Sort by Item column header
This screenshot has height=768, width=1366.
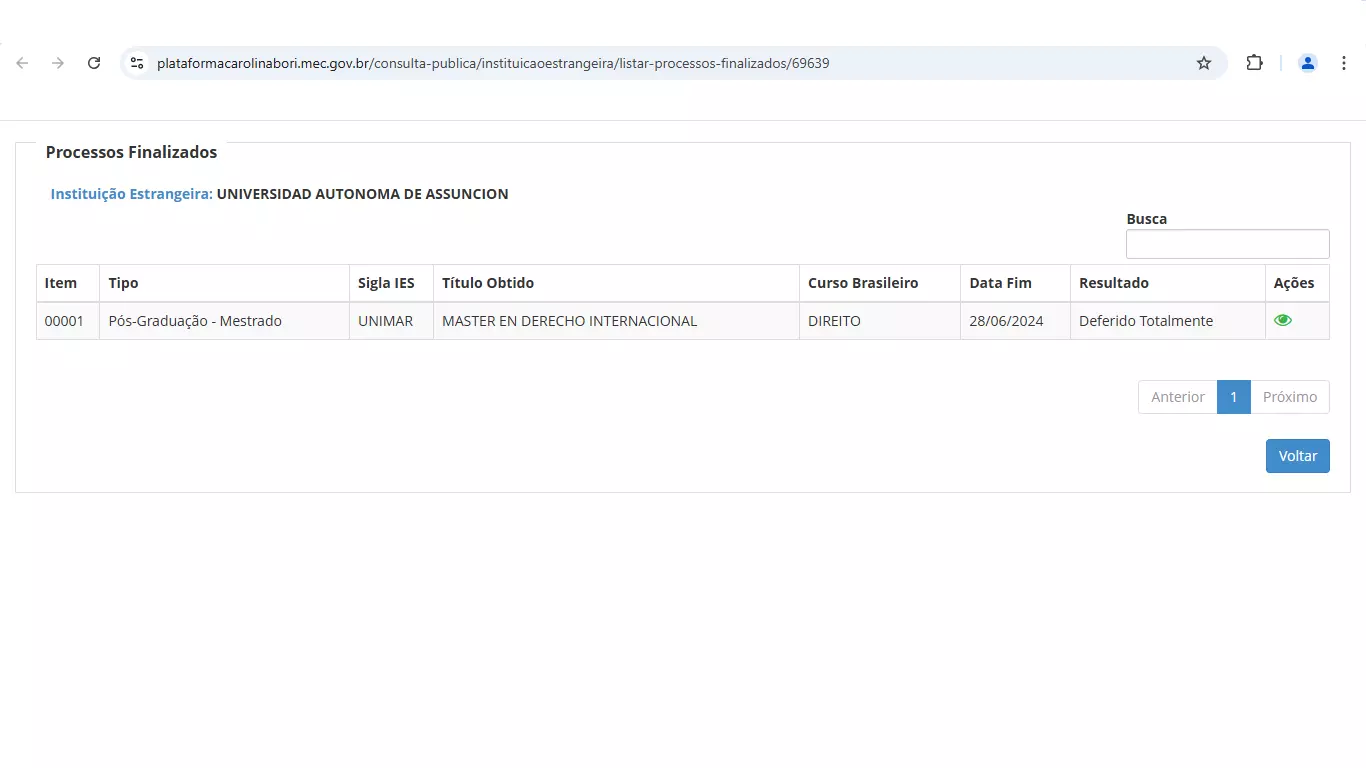tap(68, 283)
